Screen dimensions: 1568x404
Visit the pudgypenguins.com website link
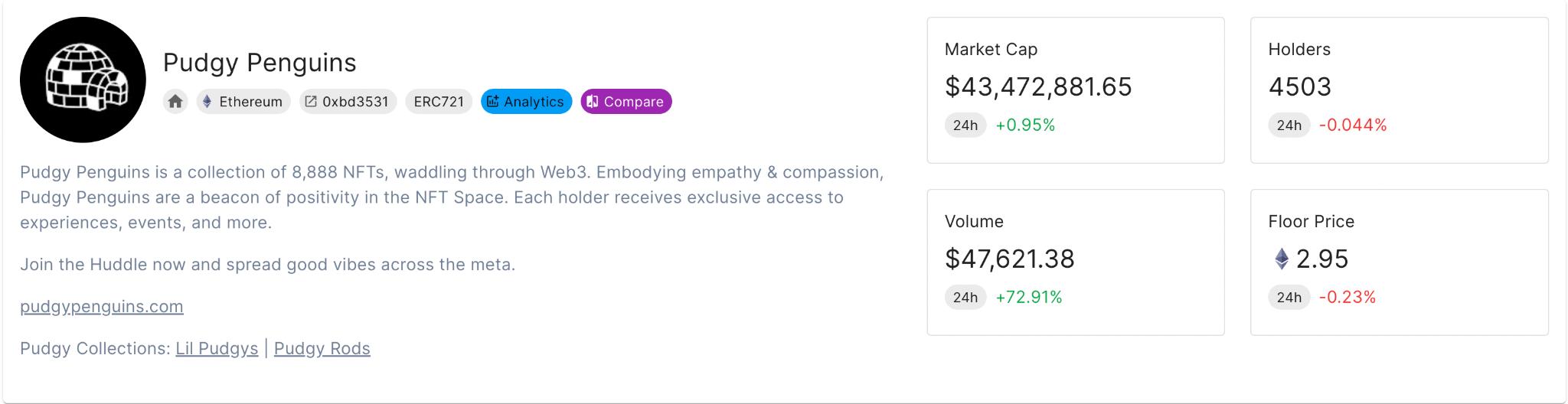[102, 307]
